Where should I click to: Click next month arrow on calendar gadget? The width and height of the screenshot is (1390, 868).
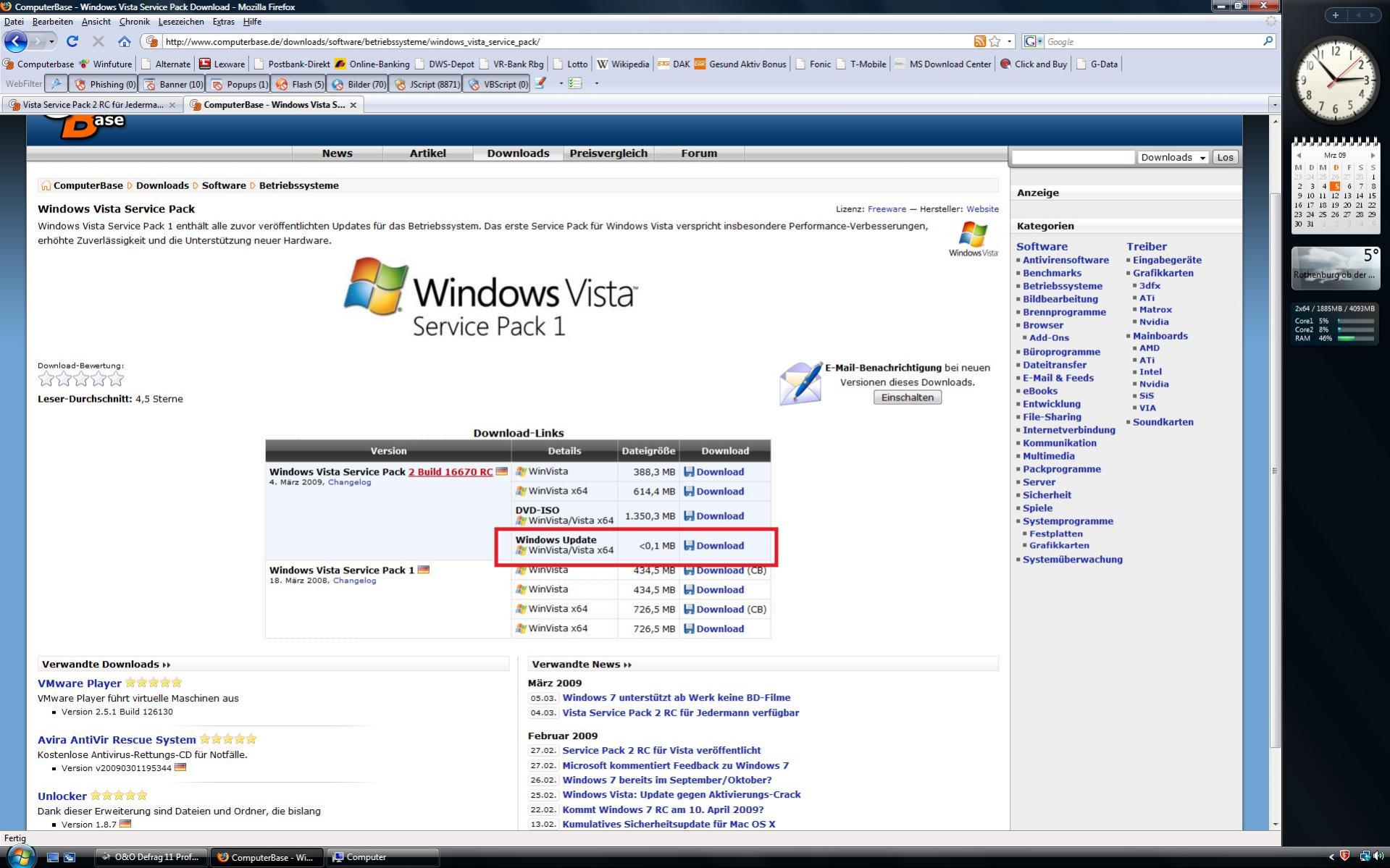tap(1372, 156)
